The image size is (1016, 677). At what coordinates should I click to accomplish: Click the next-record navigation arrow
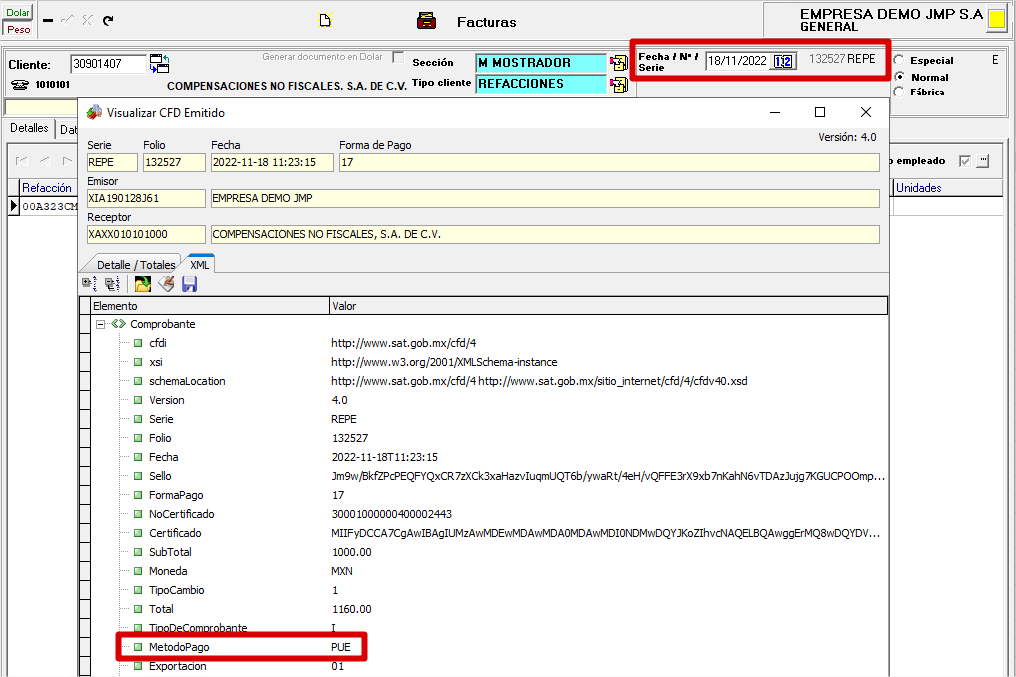click(x=67, y=161)
